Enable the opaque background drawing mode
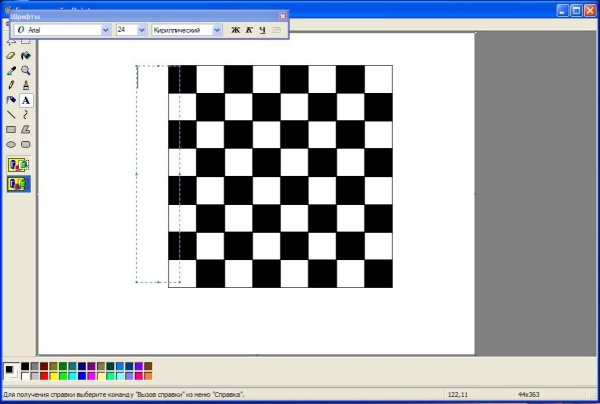Screen dimensions: 600x404 point(19,165)
